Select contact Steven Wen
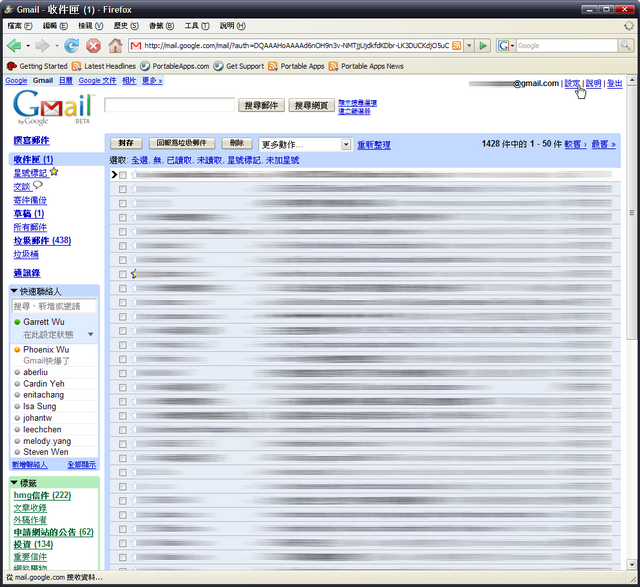 [x=45, y=452]
